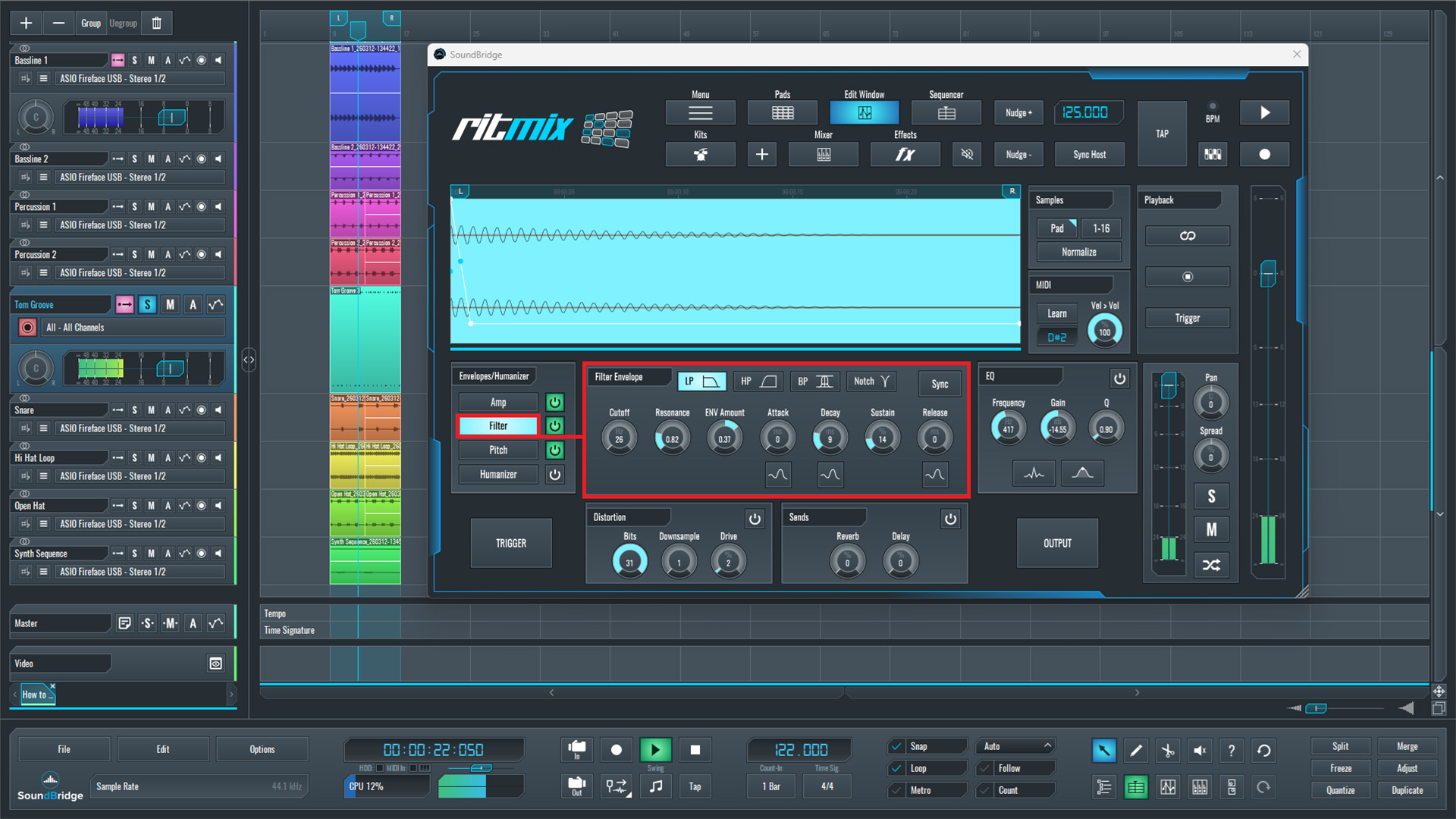Toggle the Humanizer power button
The width and height of the screenshot is (1456, 819).
pyautogui.click(x=555, y=475)
